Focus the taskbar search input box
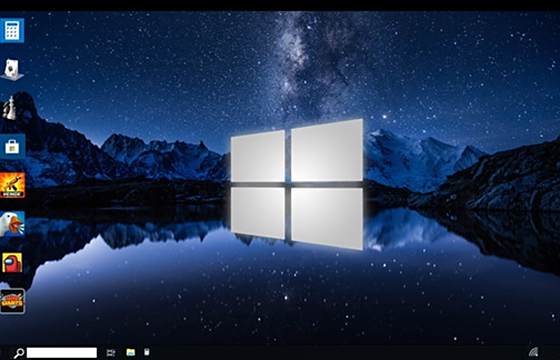 [61, 353]
